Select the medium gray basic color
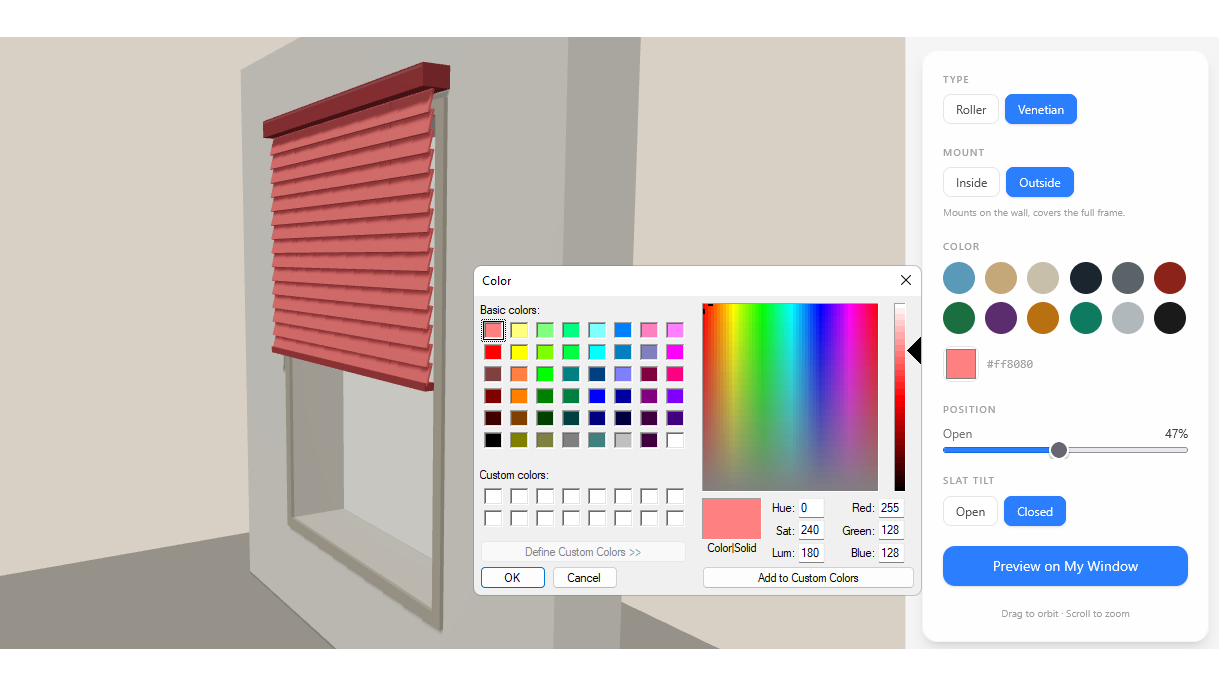The height and width of the screenshot is (686, 1219). [x=571, y=440]
